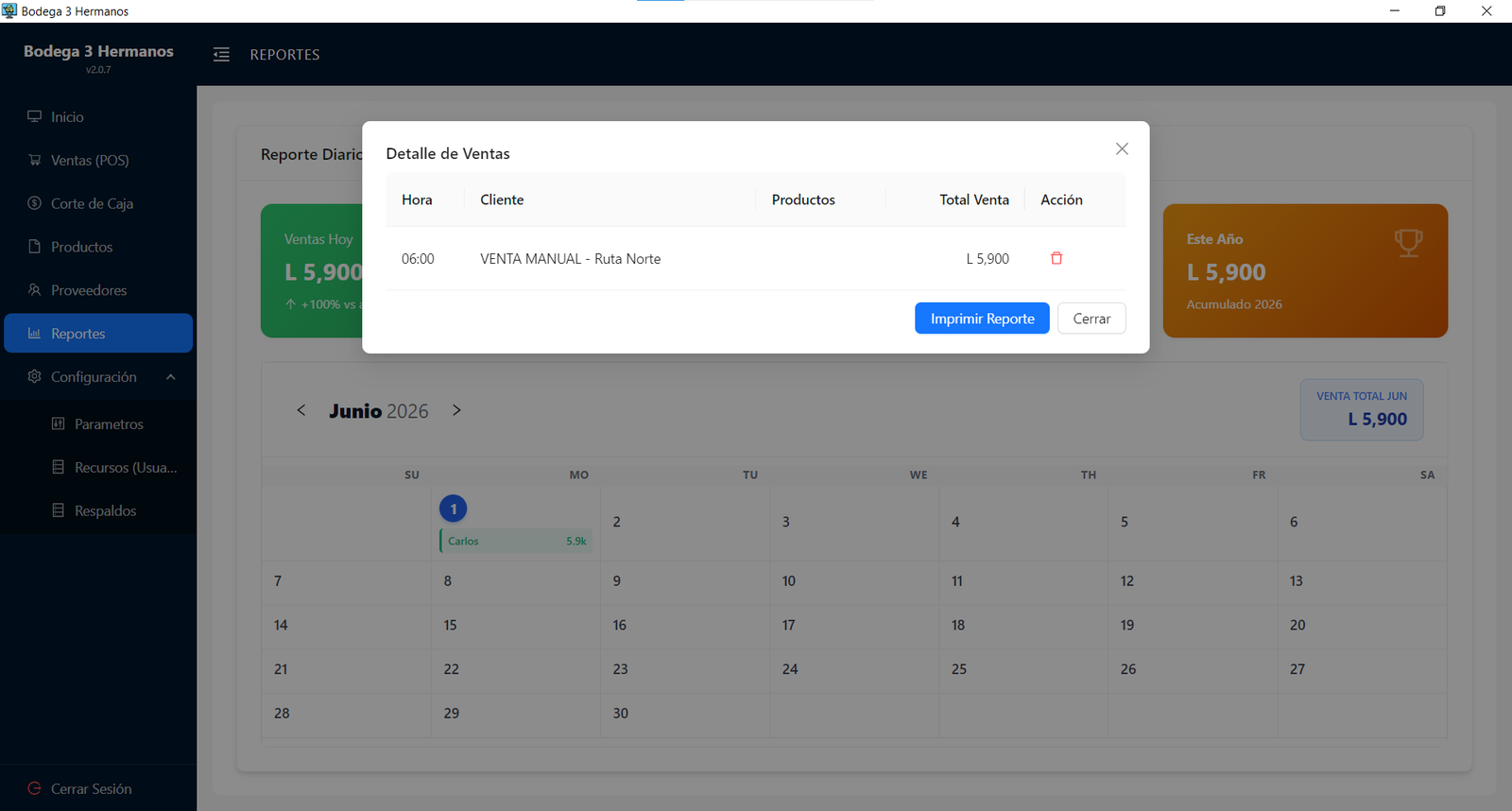Click the Bodega 3 Hermanos sidebar logo text

[x=98, y=51]
